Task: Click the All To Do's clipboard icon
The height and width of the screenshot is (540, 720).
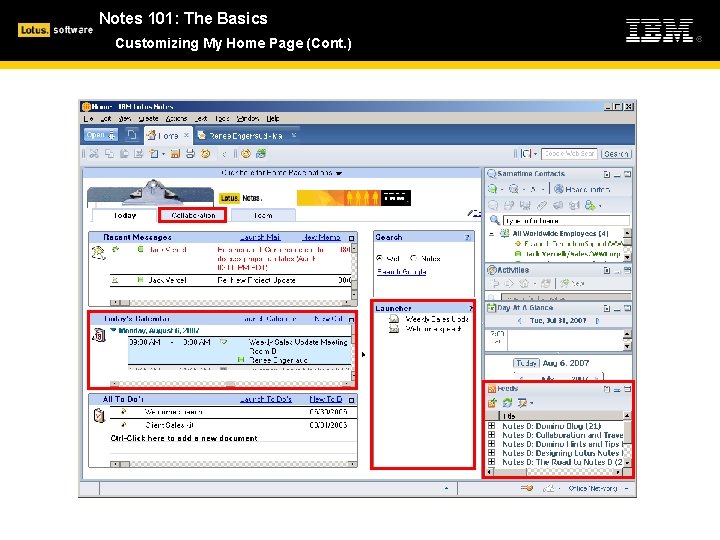Action: point(99,416)
